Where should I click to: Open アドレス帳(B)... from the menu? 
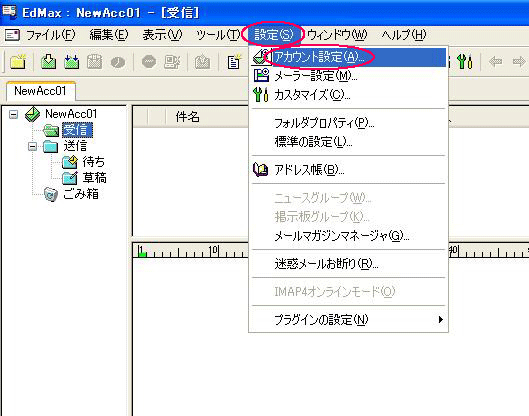[x=349, y=170]
